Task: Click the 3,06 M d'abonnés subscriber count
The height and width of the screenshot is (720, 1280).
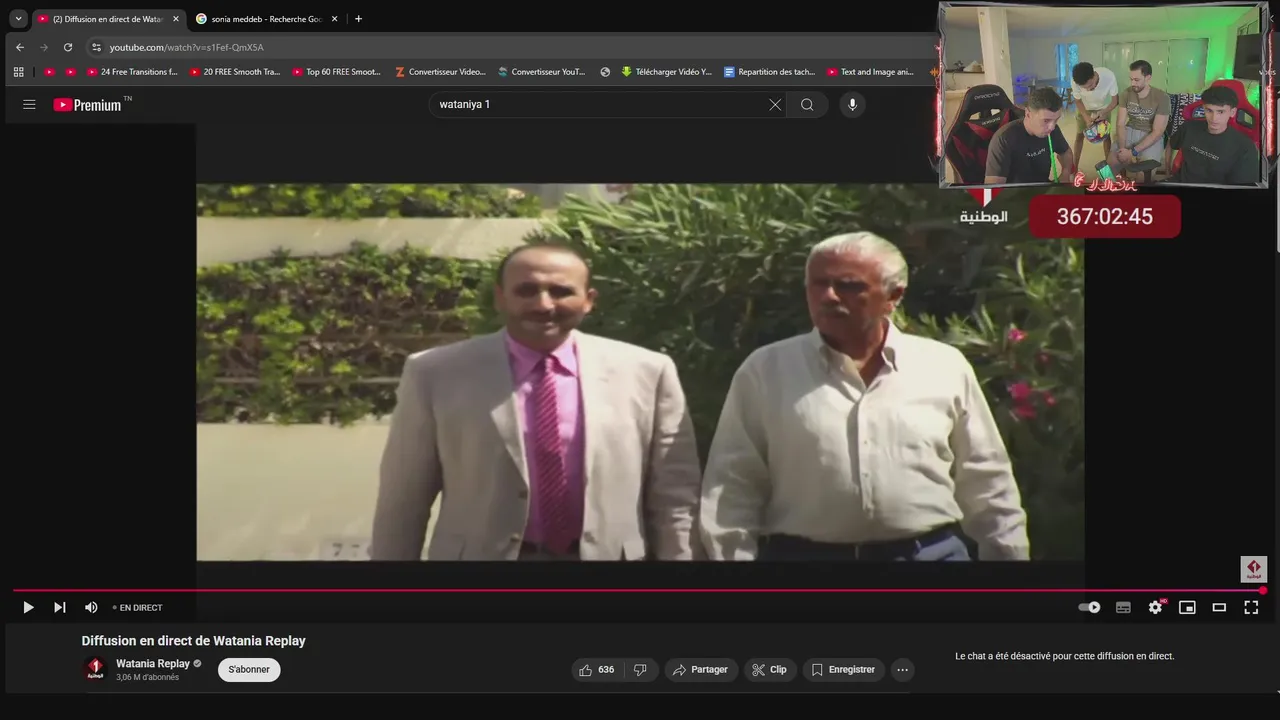Action: pos(147,677)
